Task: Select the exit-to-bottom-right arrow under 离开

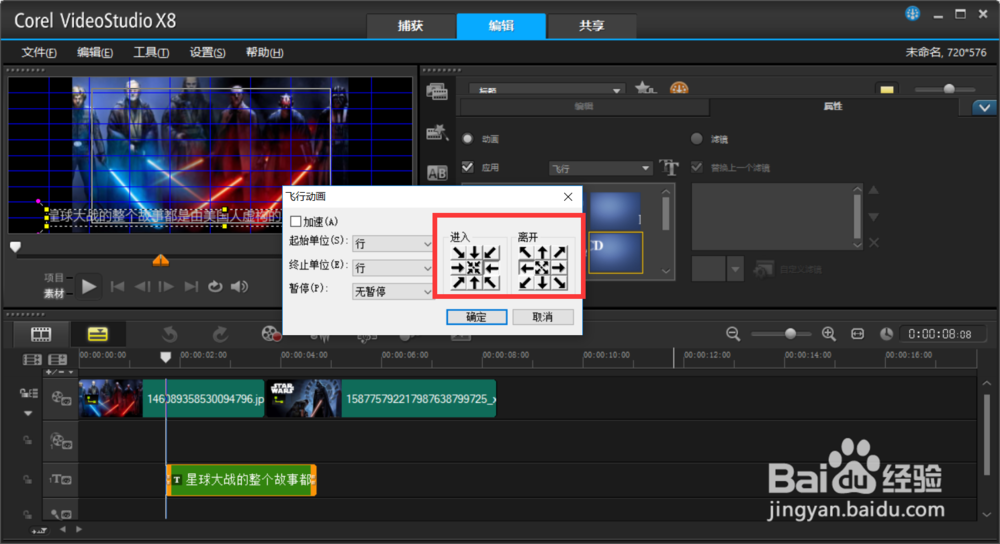Action: click(559, 283)
